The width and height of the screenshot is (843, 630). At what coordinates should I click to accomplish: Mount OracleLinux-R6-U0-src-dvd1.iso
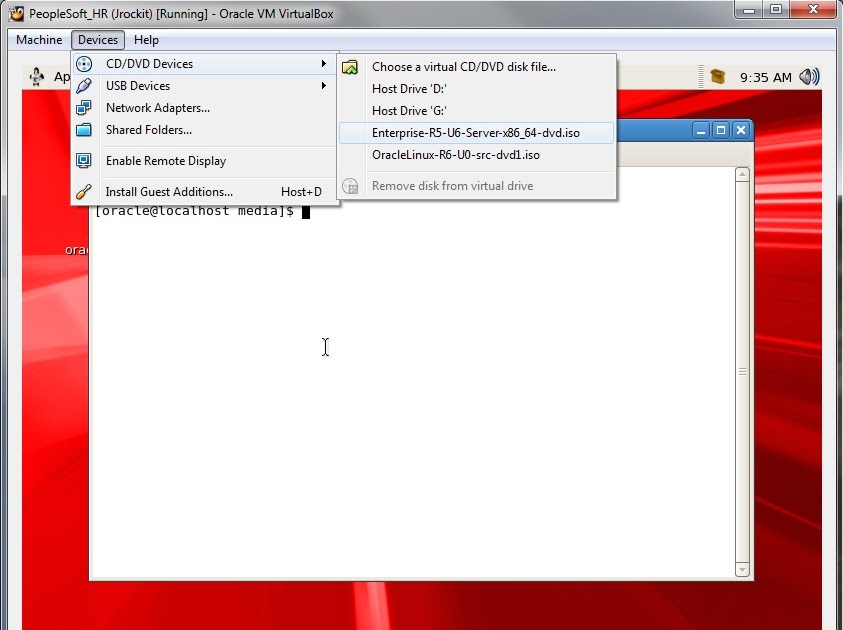click(476, 155)
